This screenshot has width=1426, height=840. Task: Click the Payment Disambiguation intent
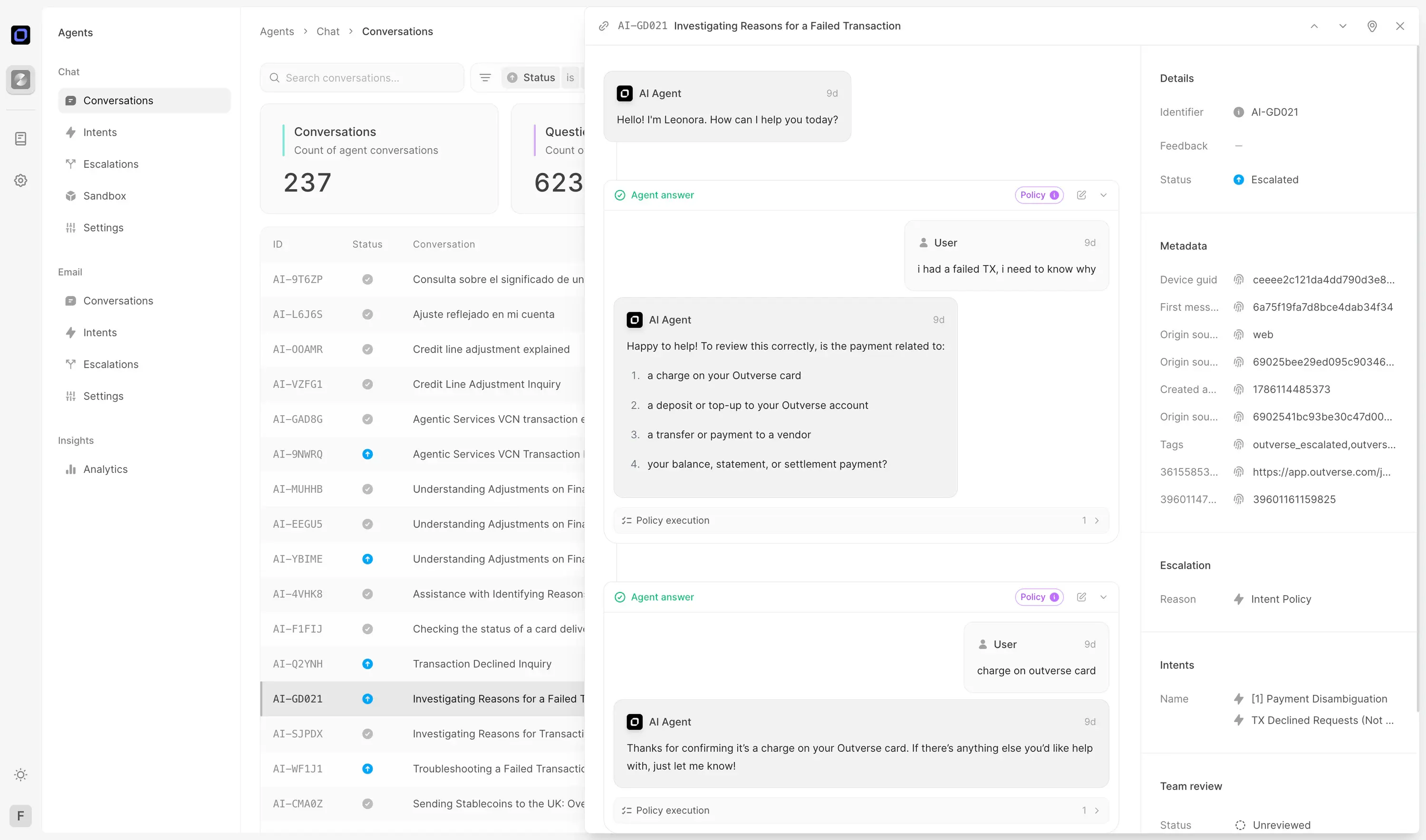coord(1310,699)
